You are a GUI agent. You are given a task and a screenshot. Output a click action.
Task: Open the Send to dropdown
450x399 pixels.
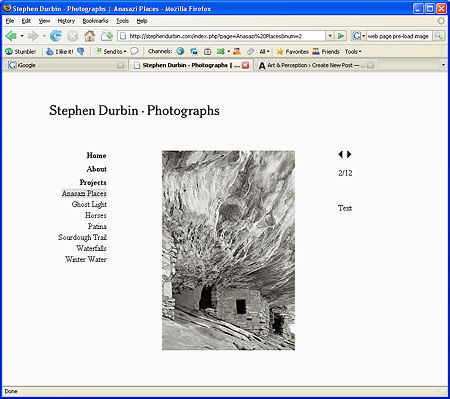[x=111, y=51]
